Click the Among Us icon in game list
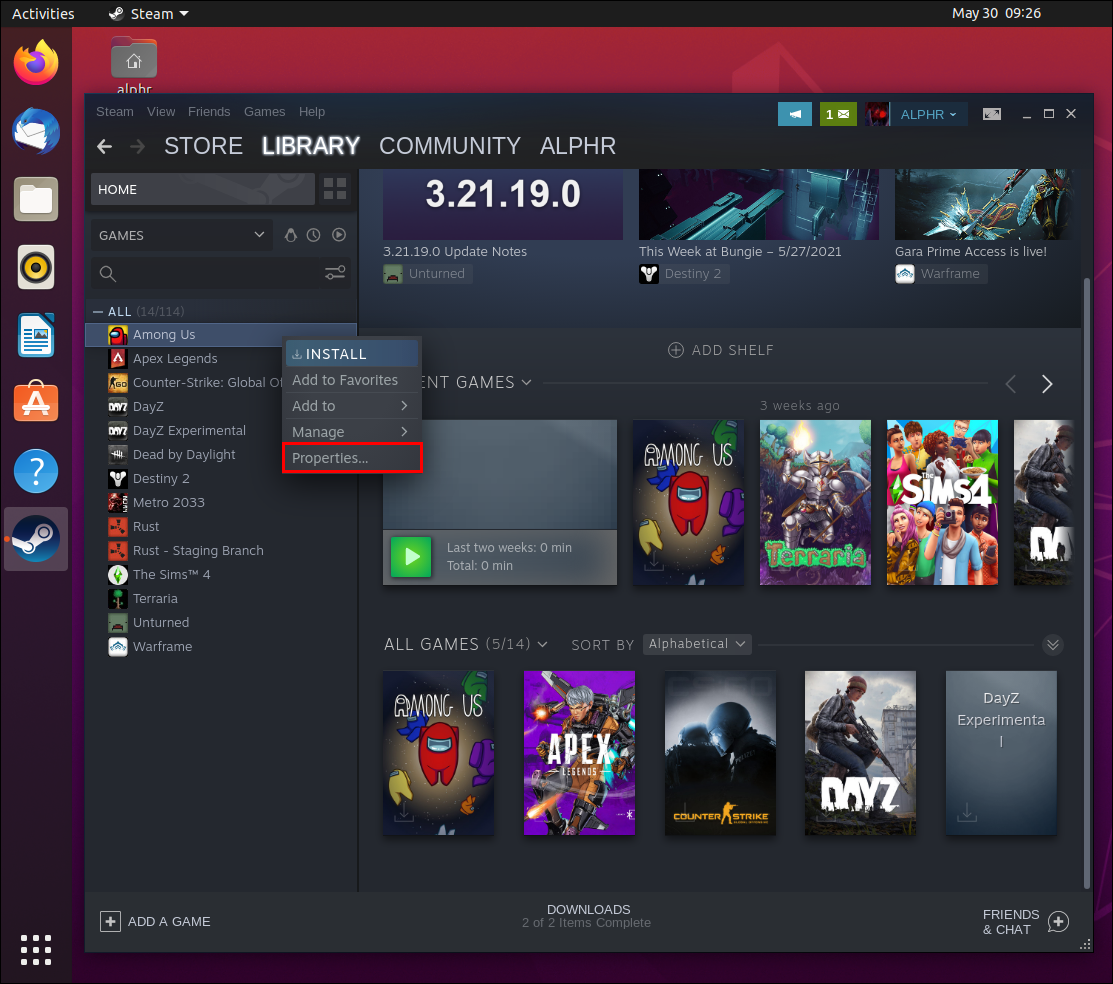The height and width of the screenshot is (984, 1113). (x=118, y=334)
